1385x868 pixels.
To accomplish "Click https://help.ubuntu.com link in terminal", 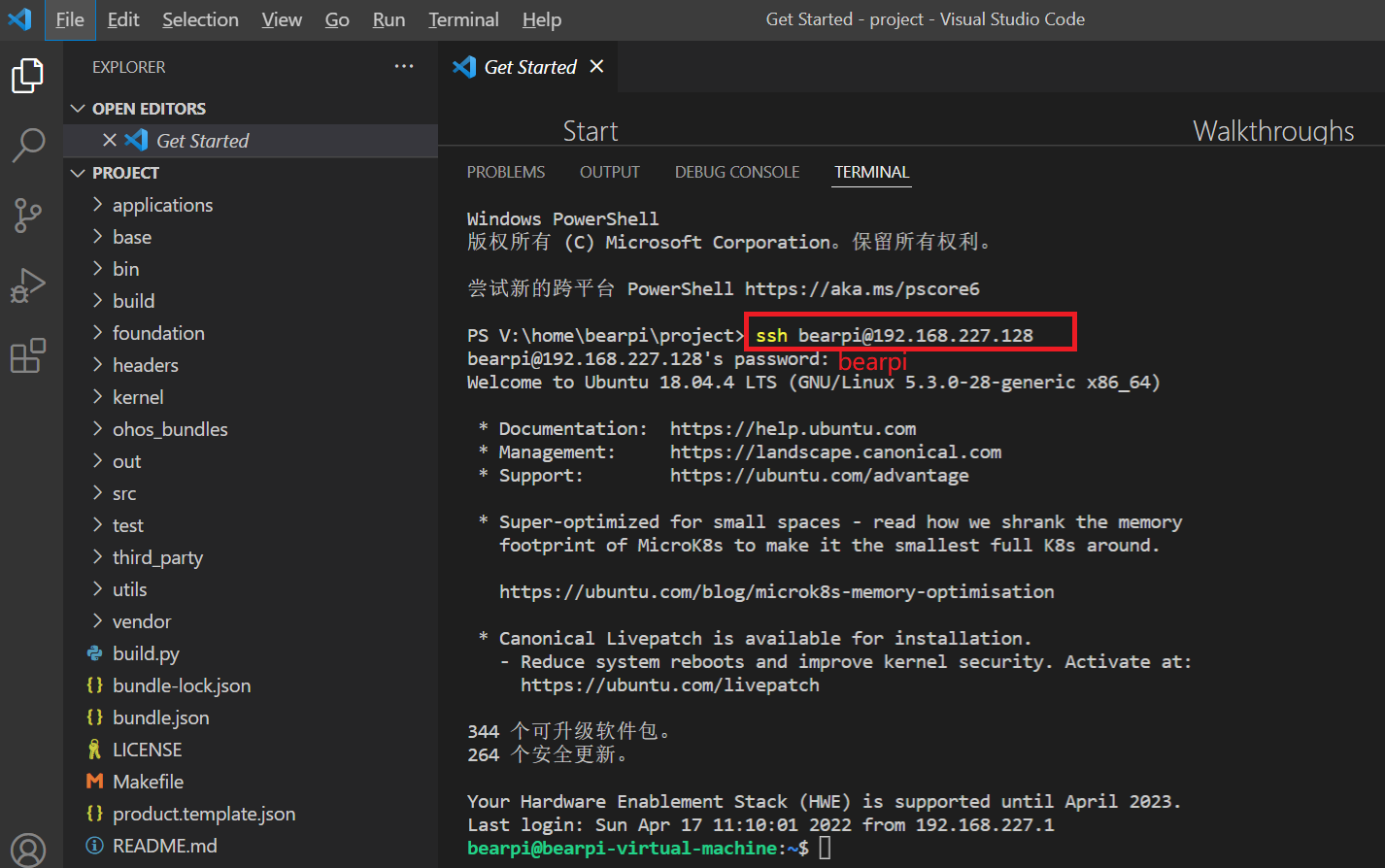I will pyautogui.click(x=793, y=428).
